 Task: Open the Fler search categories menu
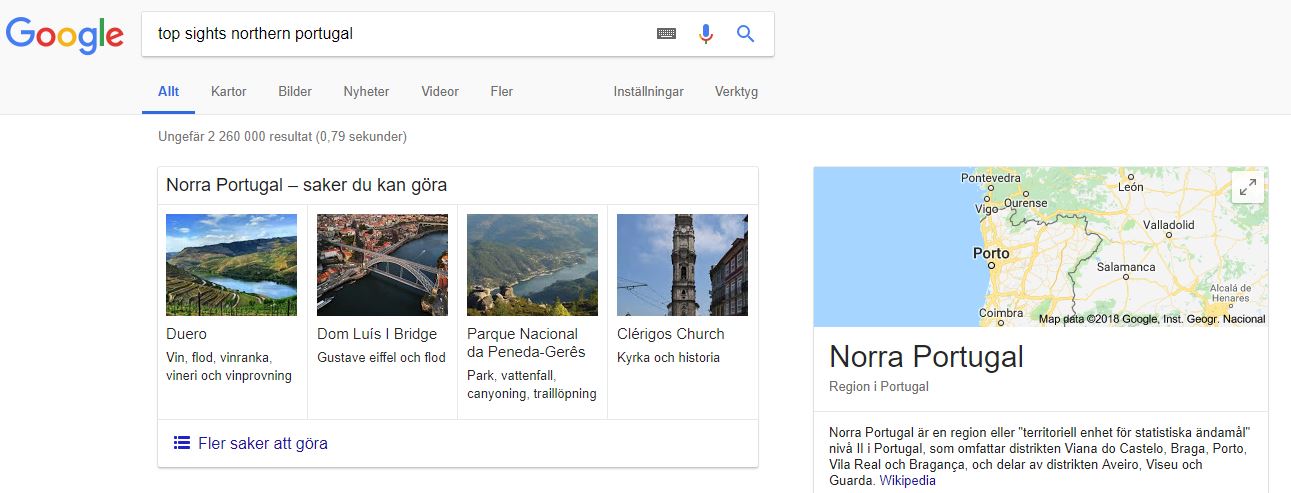tap(501, 91)
